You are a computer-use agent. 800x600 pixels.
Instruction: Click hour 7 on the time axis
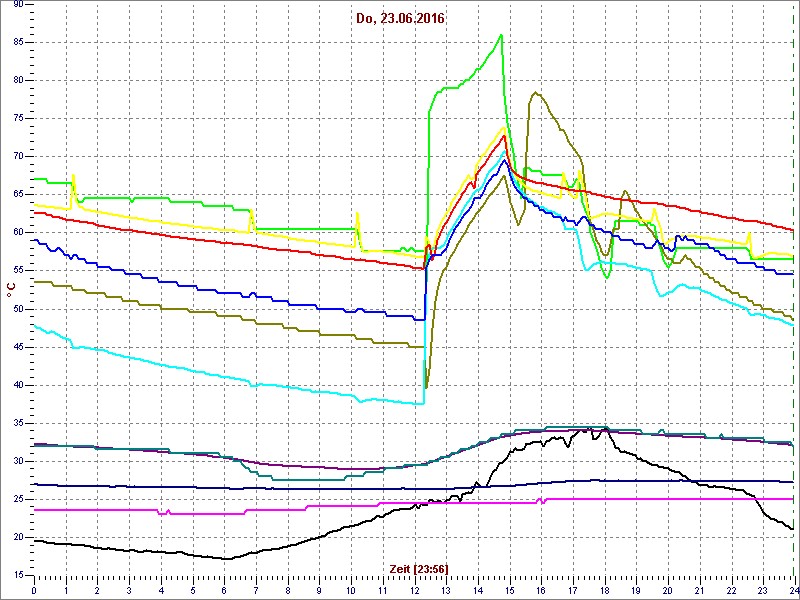(256, 589)
